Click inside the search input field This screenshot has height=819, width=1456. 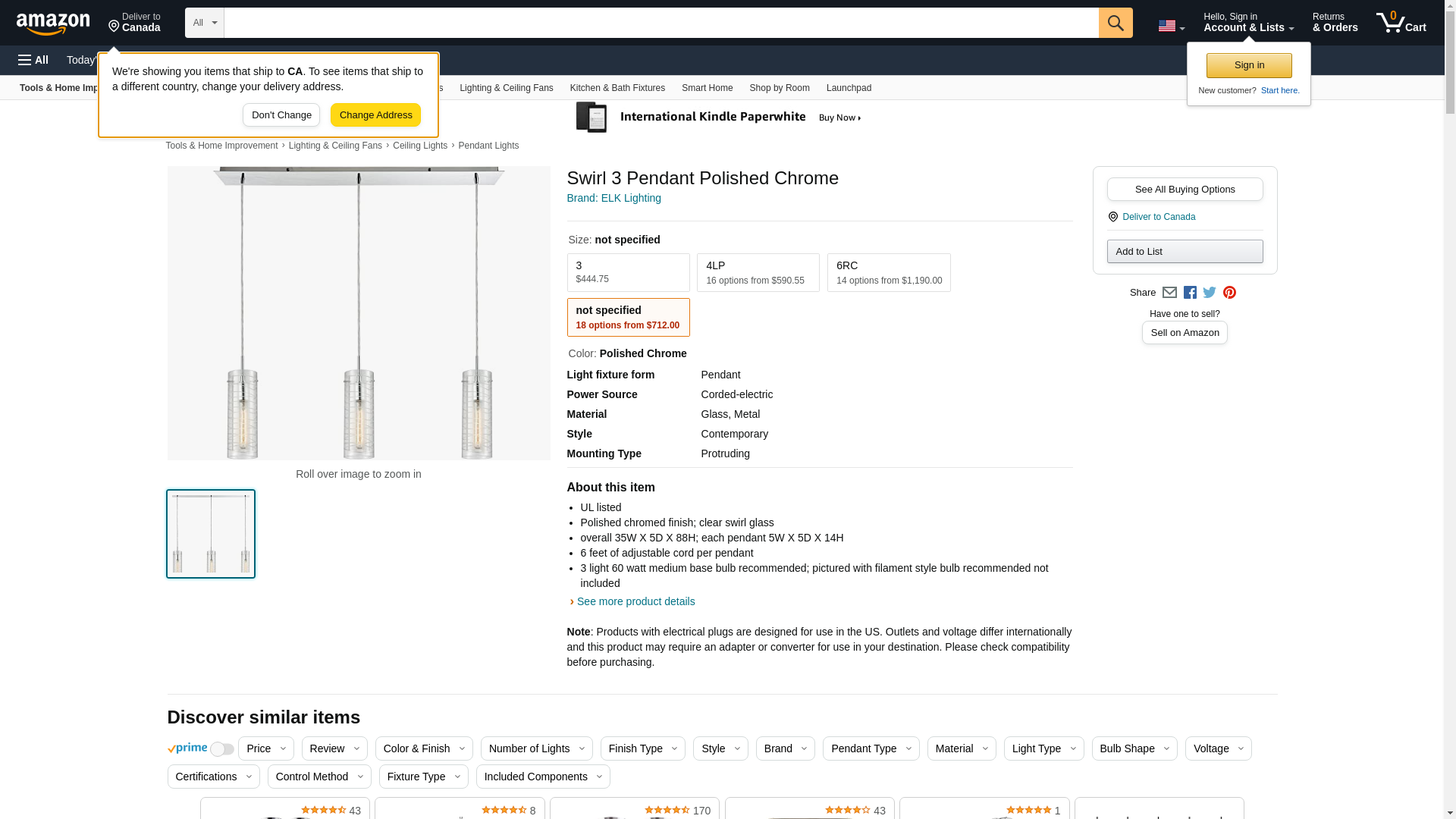(x=660, y=23)
